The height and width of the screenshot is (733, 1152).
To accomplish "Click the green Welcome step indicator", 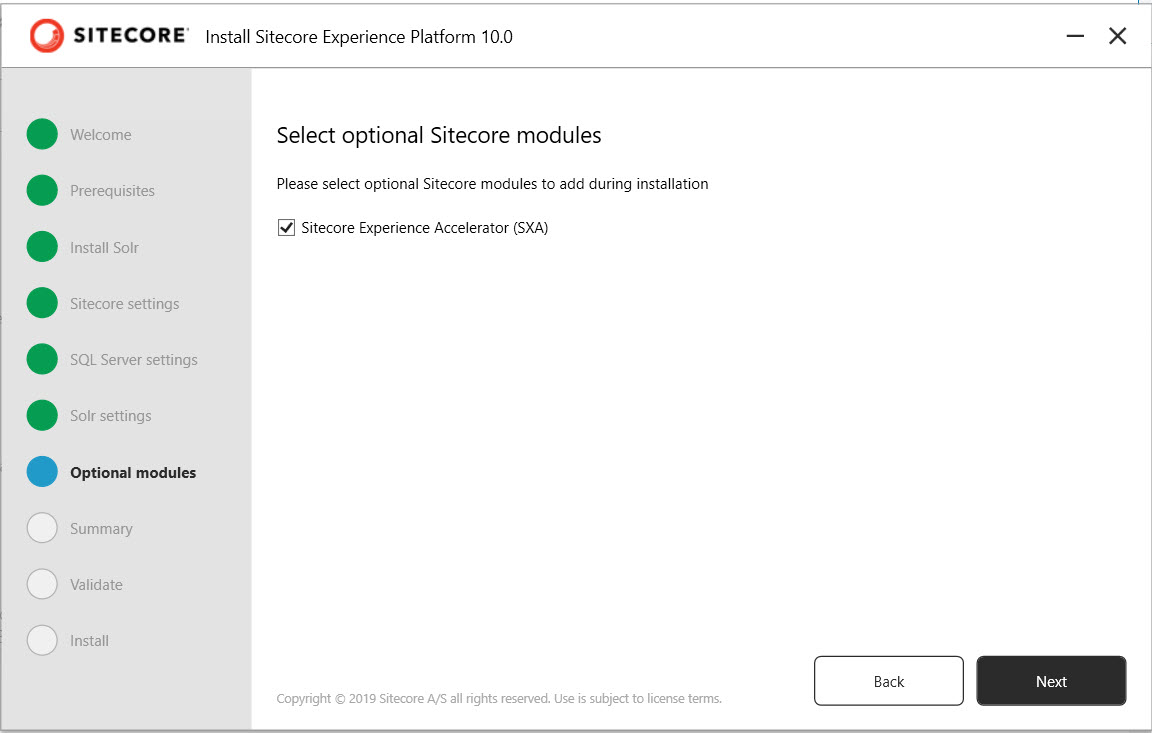I will point(42,134).
